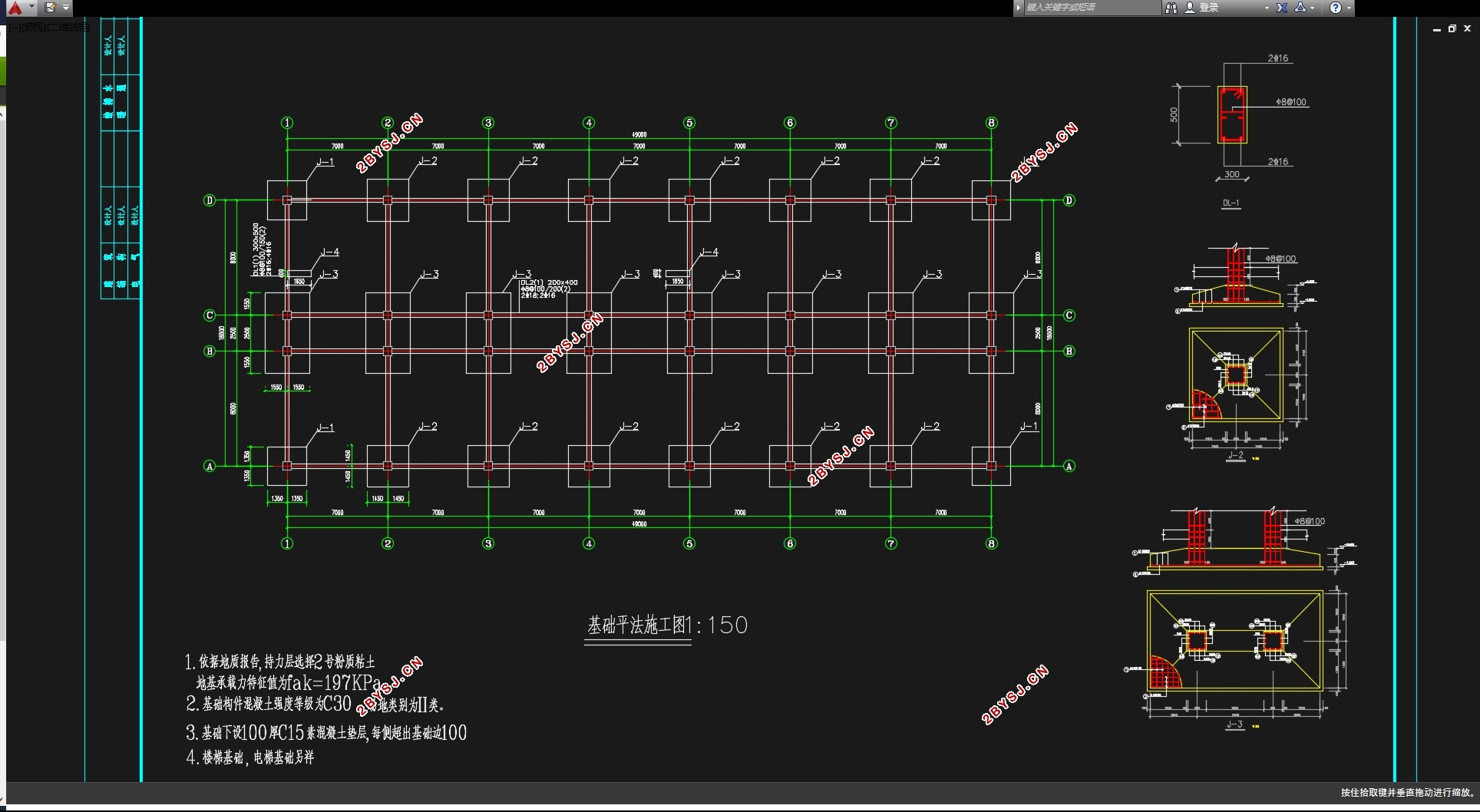Click the keyword search input field
The width and height of the screenshot is (1480, 812).
(1092, 8)
